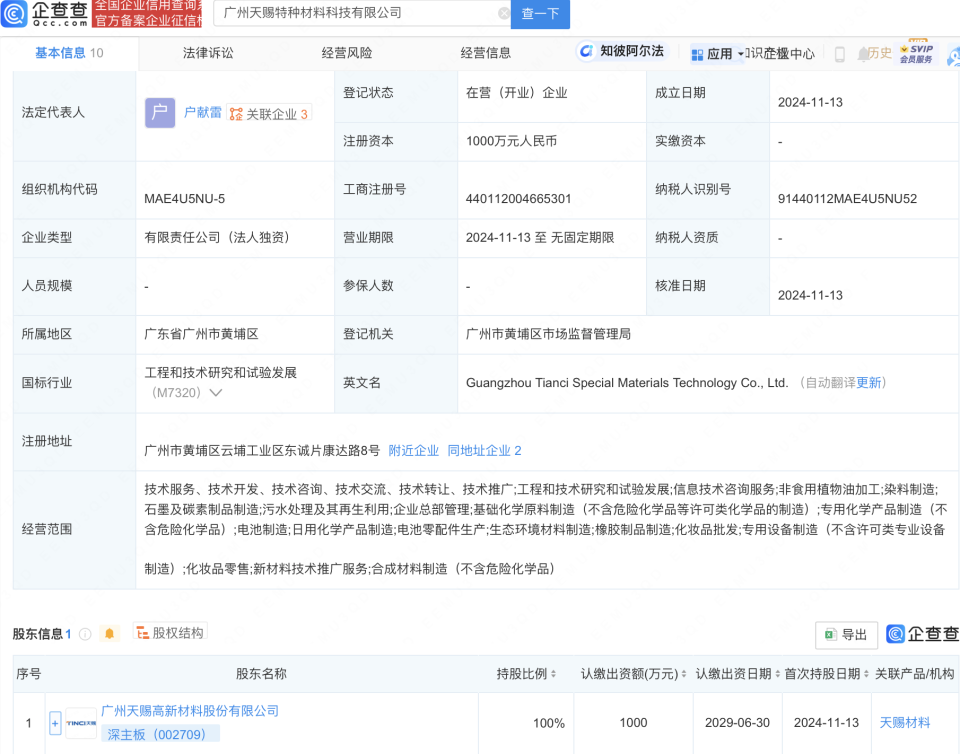
Task: Open 股权结构 button
Action: coord(171,633)
